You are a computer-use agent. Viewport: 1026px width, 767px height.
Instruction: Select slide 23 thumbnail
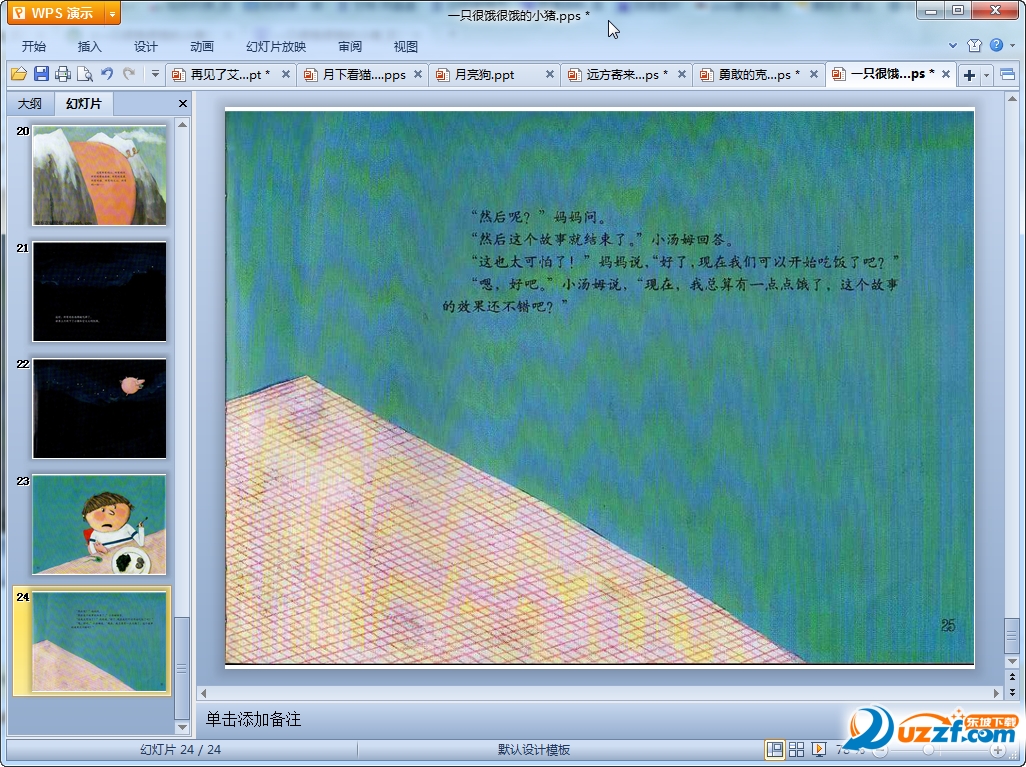click(99, 525)
